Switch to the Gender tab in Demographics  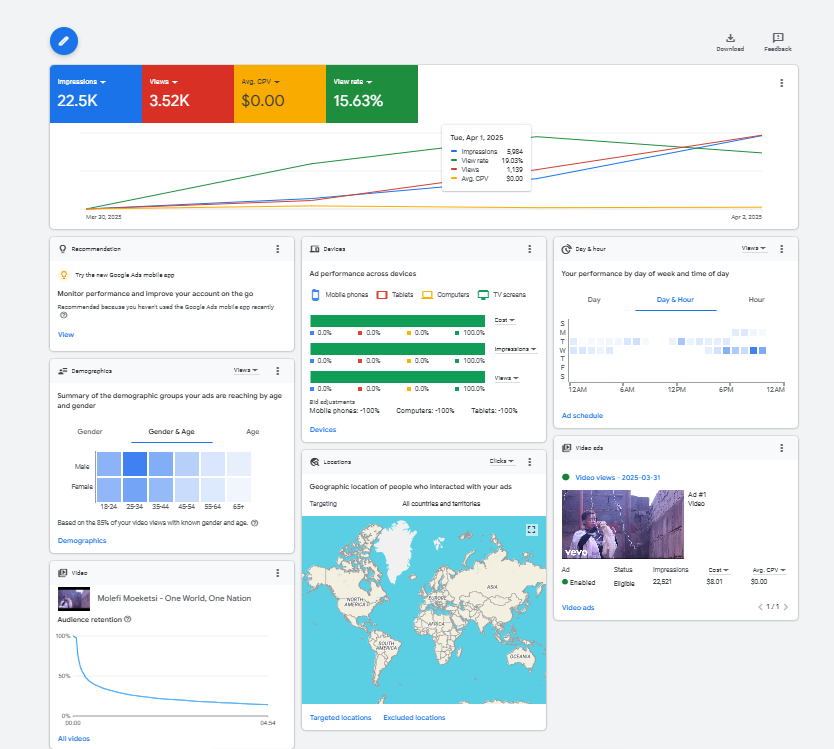pyautogui.click(x=90, y=432)
